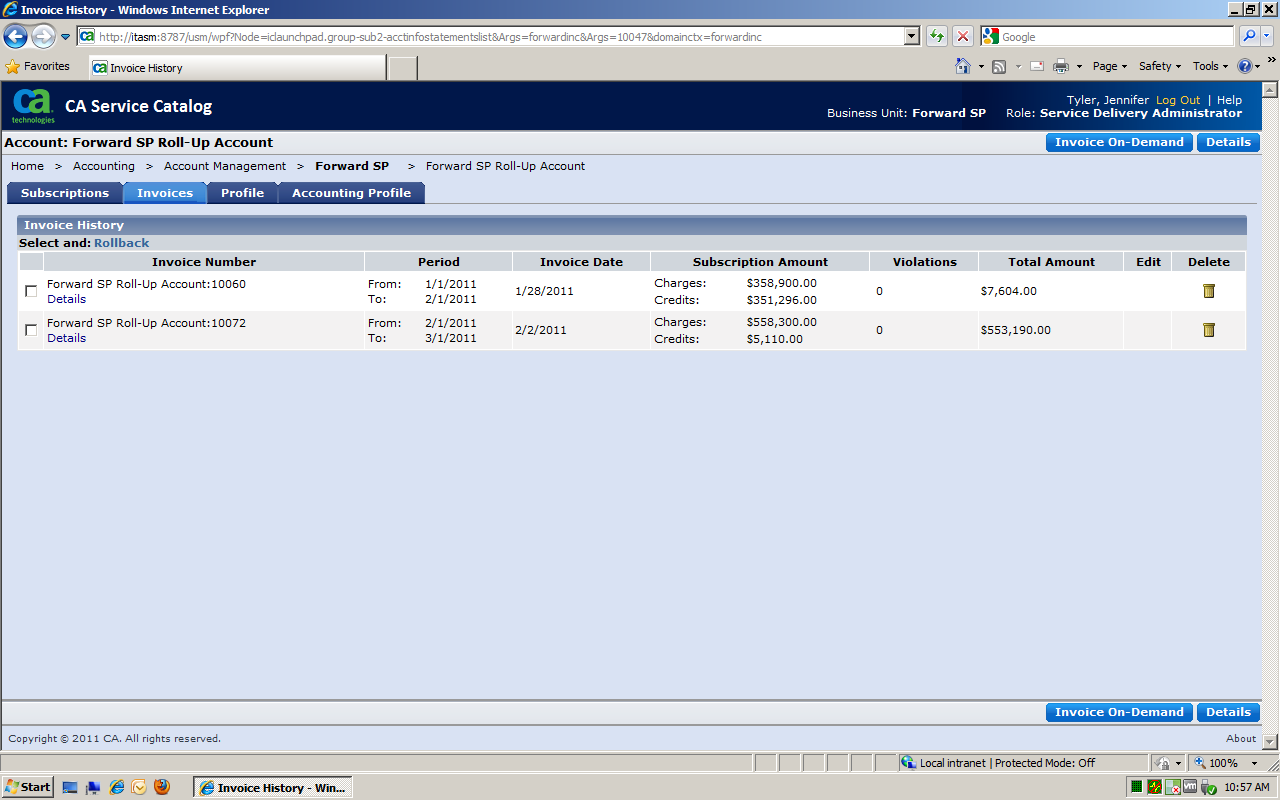This screenshot has width=1280, height=800.
Task: Open Details link for invoice 10072
Action: point(66,338)
